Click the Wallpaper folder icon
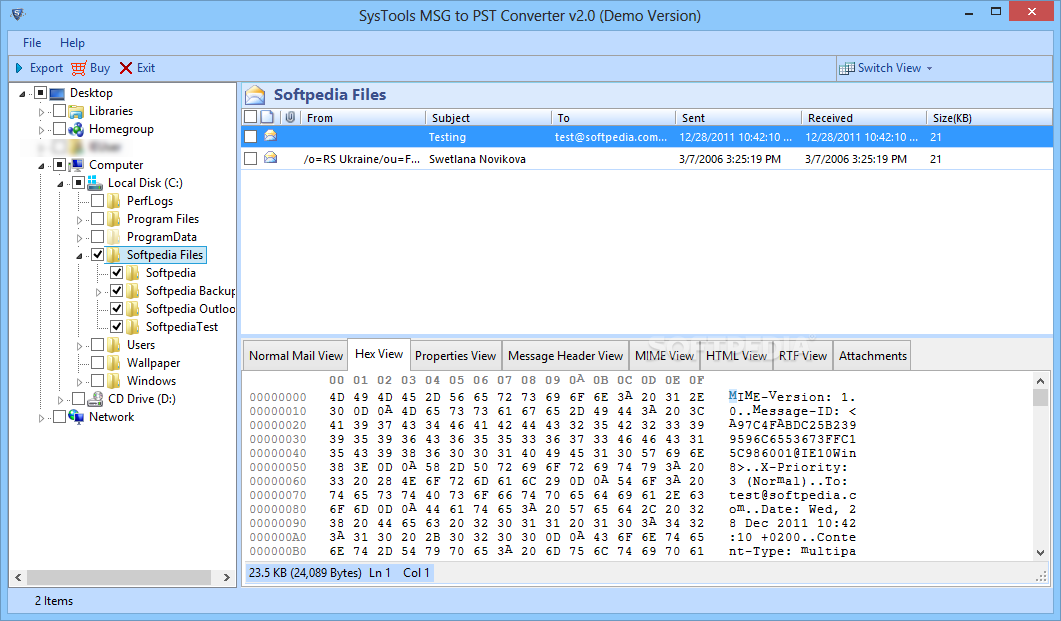 (x=114, y=363)
